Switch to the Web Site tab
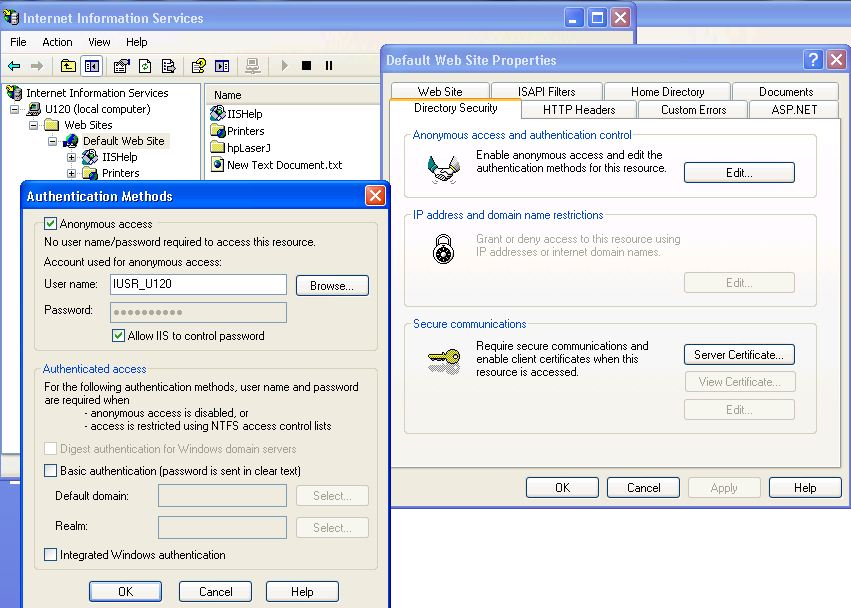 (440, 91)
